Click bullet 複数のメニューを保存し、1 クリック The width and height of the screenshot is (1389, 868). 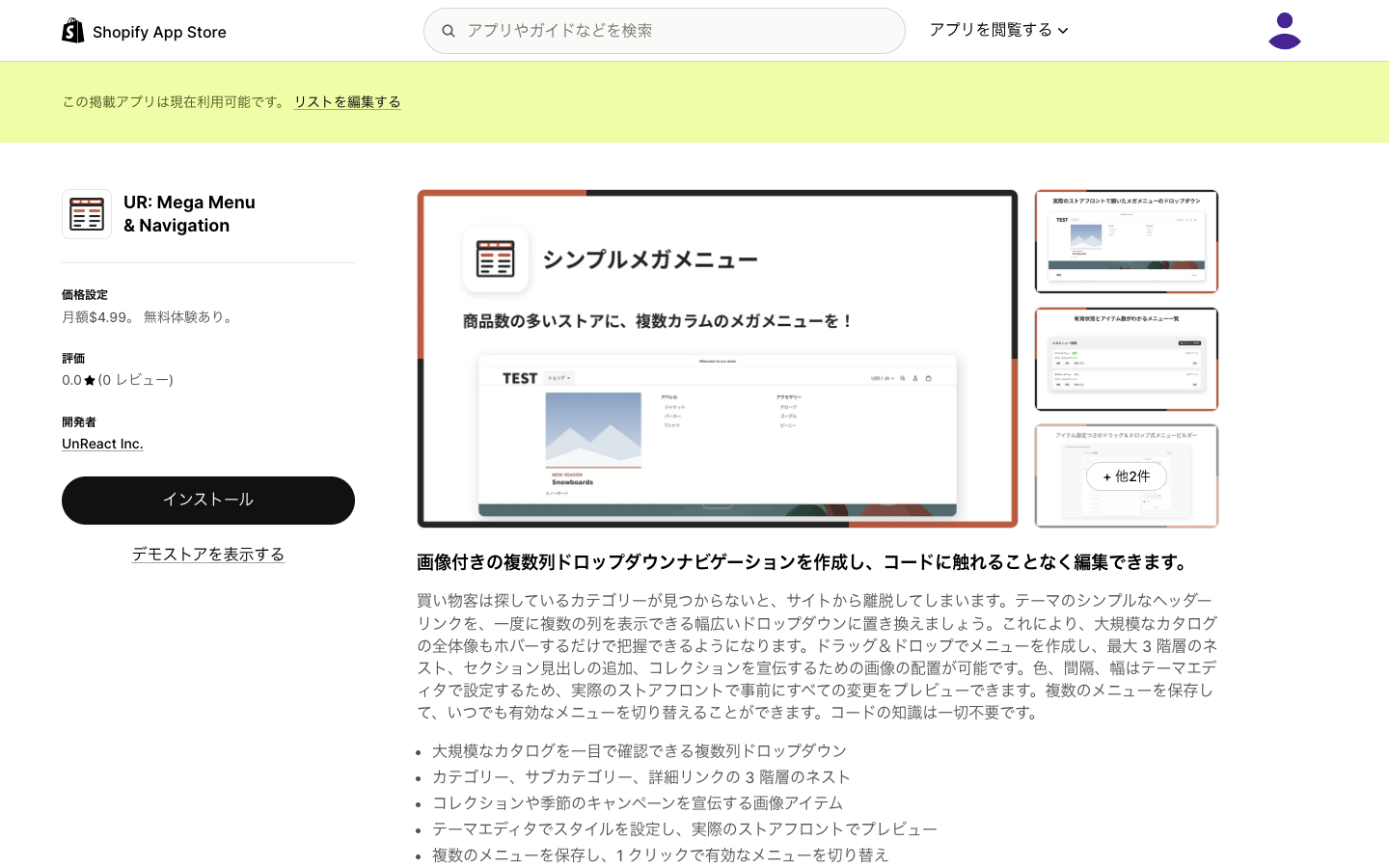click(x=661, y=854)
